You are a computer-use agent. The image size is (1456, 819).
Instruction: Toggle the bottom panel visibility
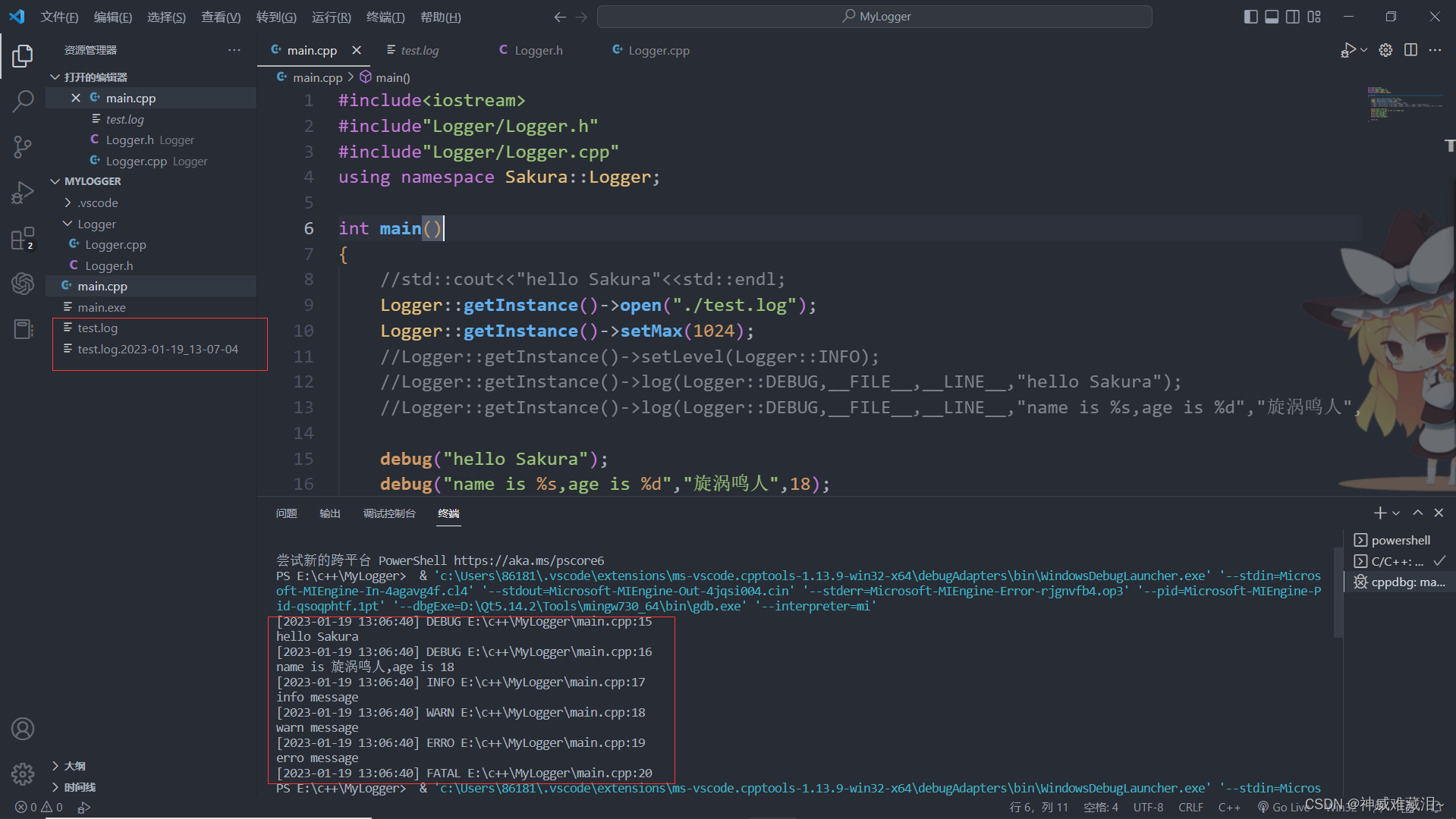click(1272, 16)
